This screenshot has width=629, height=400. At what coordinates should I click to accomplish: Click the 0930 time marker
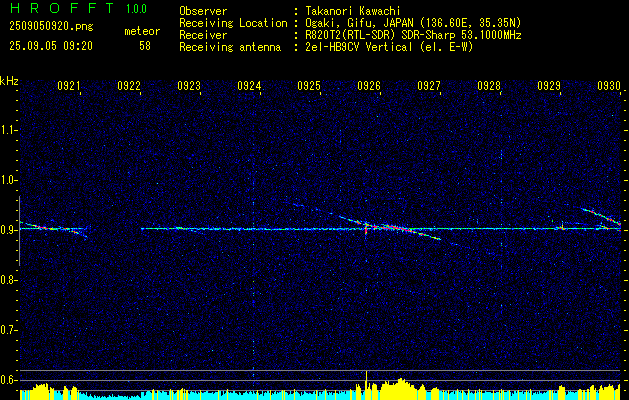pyautogui.click(x=609, y=85)
